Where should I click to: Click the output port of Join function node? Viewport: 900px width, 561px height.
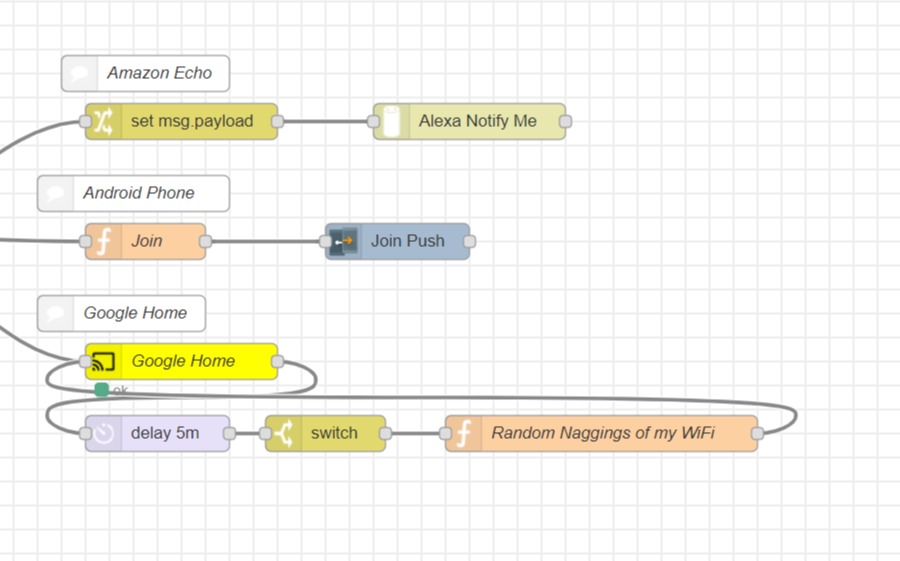point(205,241)
